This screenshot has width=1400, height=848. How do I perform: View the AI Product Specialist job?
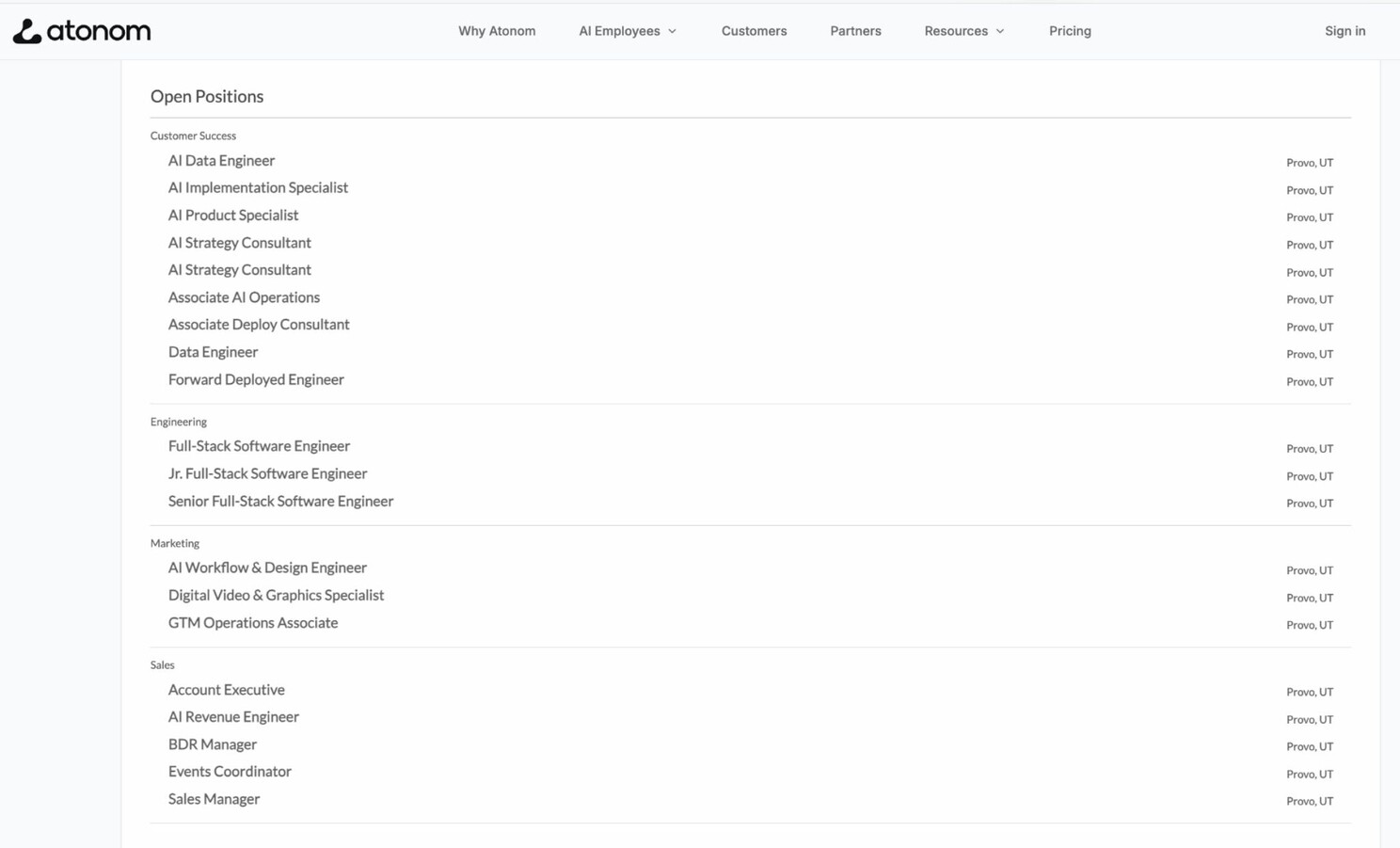[x=233, y=216]
